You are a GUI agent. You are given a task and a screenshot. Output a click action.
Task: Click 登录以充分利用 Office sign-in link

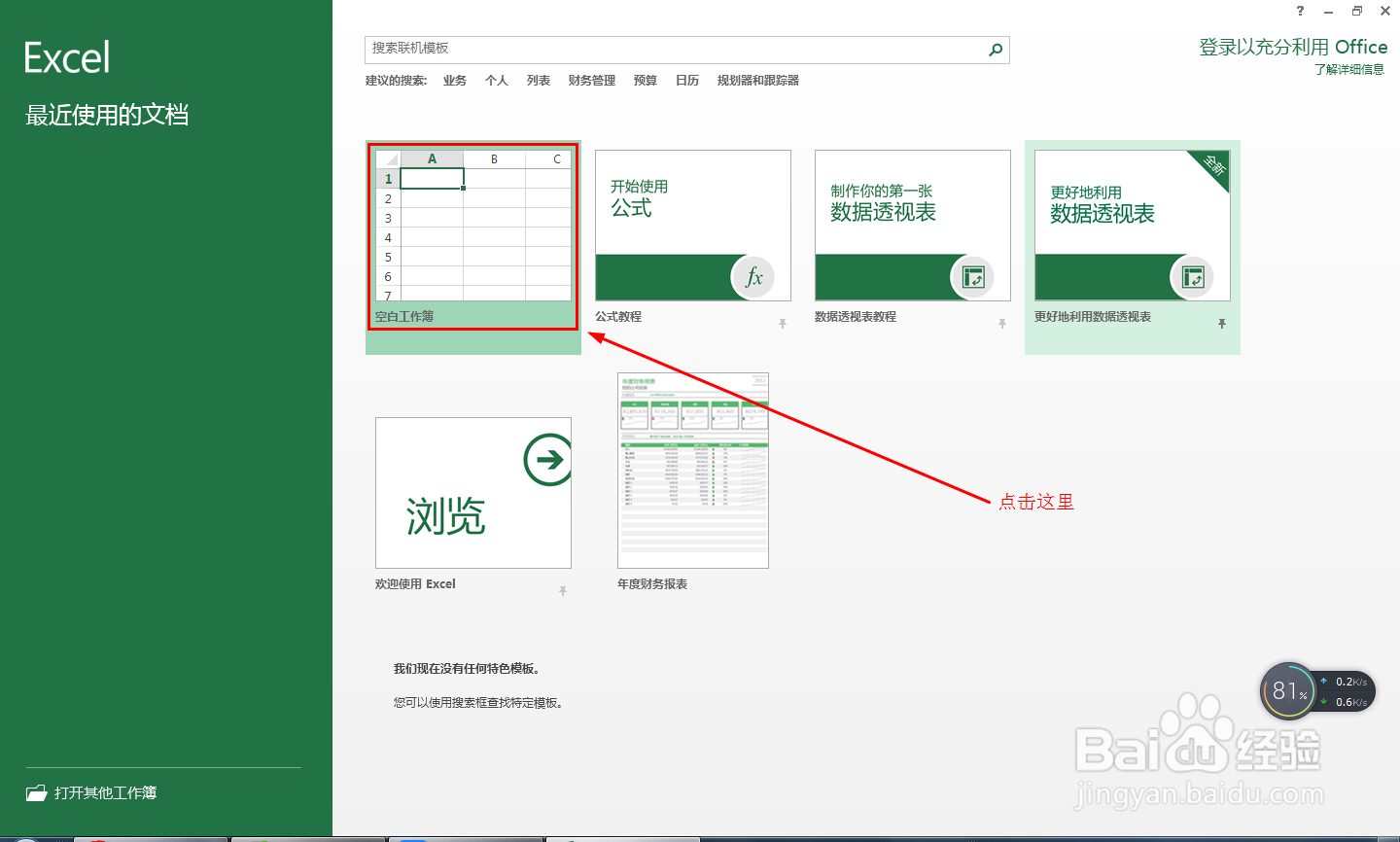click(1293, 47)
